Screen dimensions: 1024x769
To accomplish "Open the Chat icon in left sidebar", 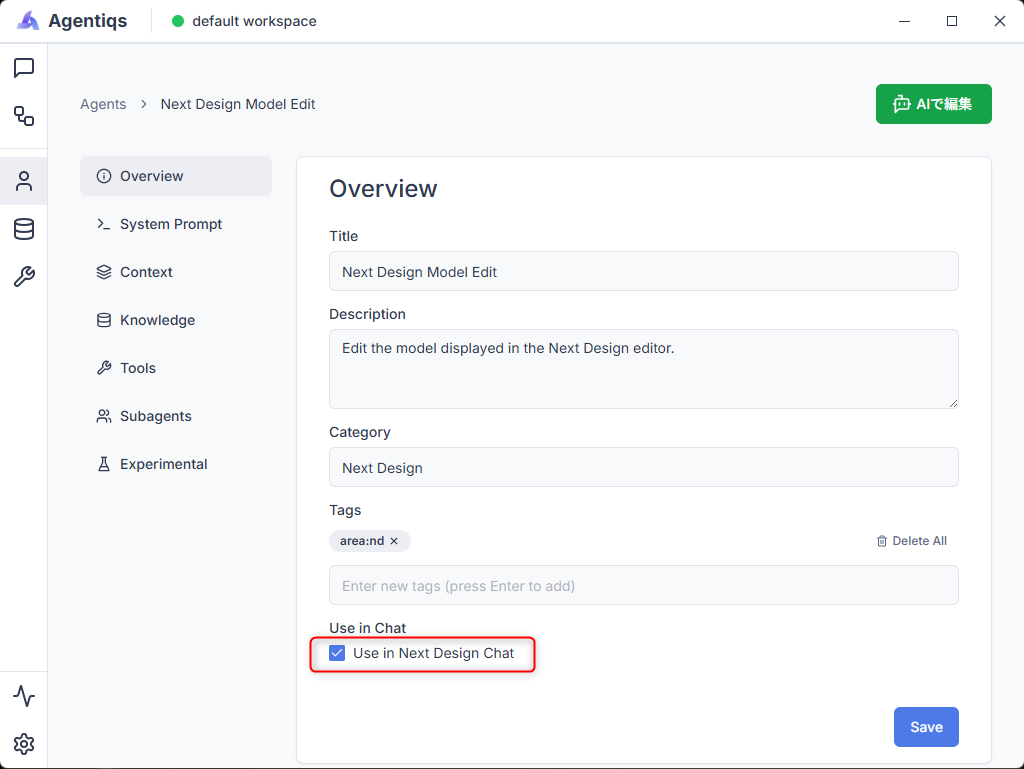I will [24, 68].
